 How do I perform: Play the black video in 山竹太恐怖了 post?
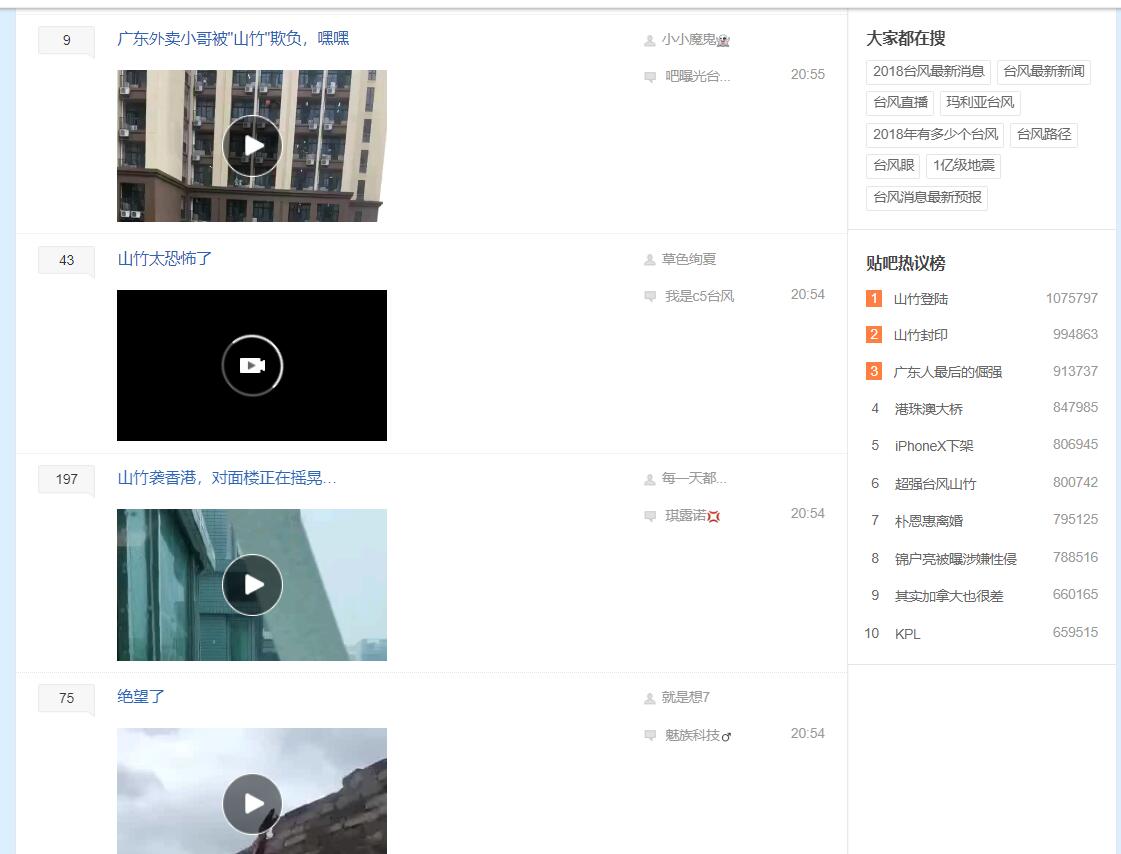tap(252, 365)
